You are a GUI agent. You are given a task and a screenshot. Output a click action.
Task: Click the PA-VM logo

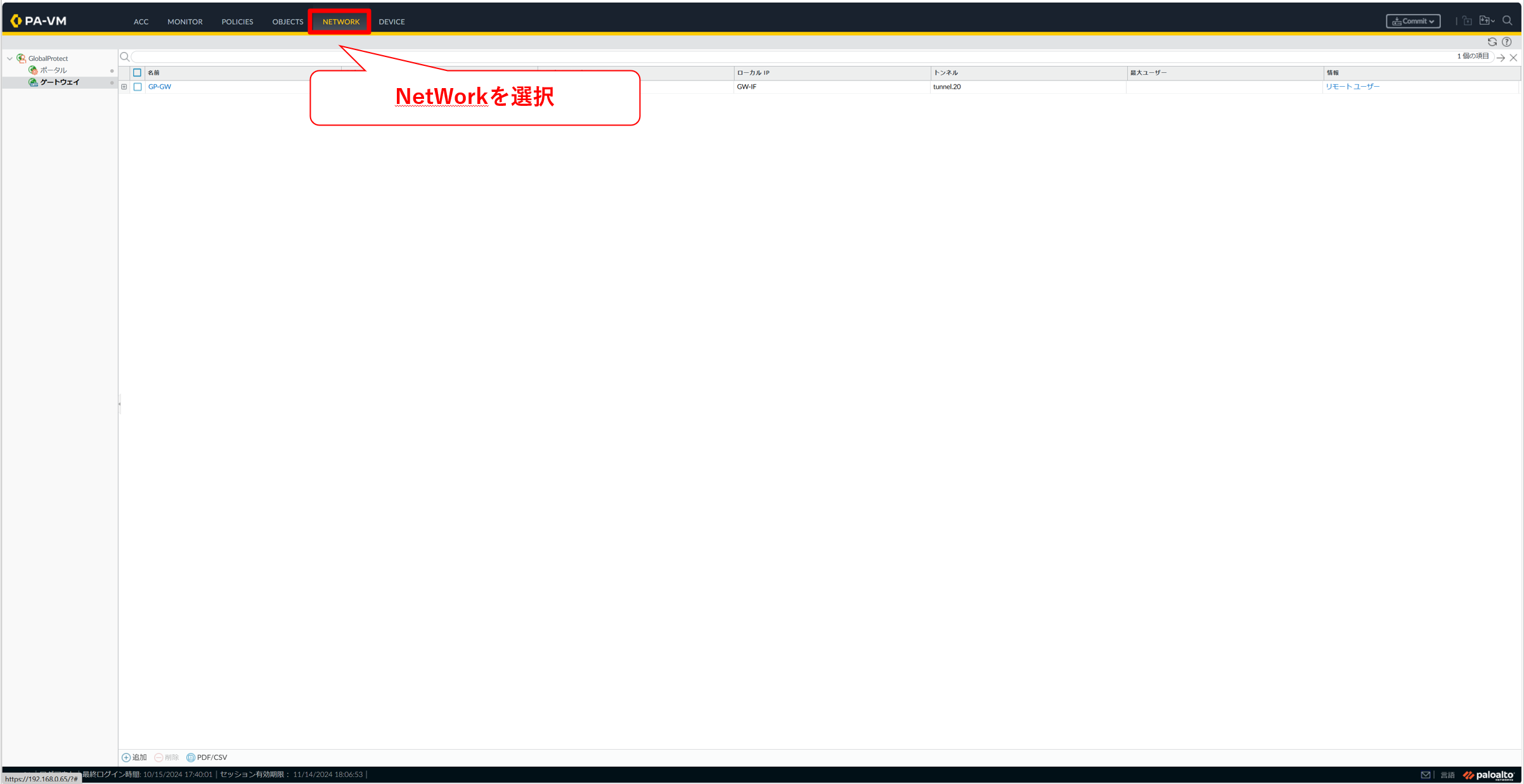[x=39, y=21]
